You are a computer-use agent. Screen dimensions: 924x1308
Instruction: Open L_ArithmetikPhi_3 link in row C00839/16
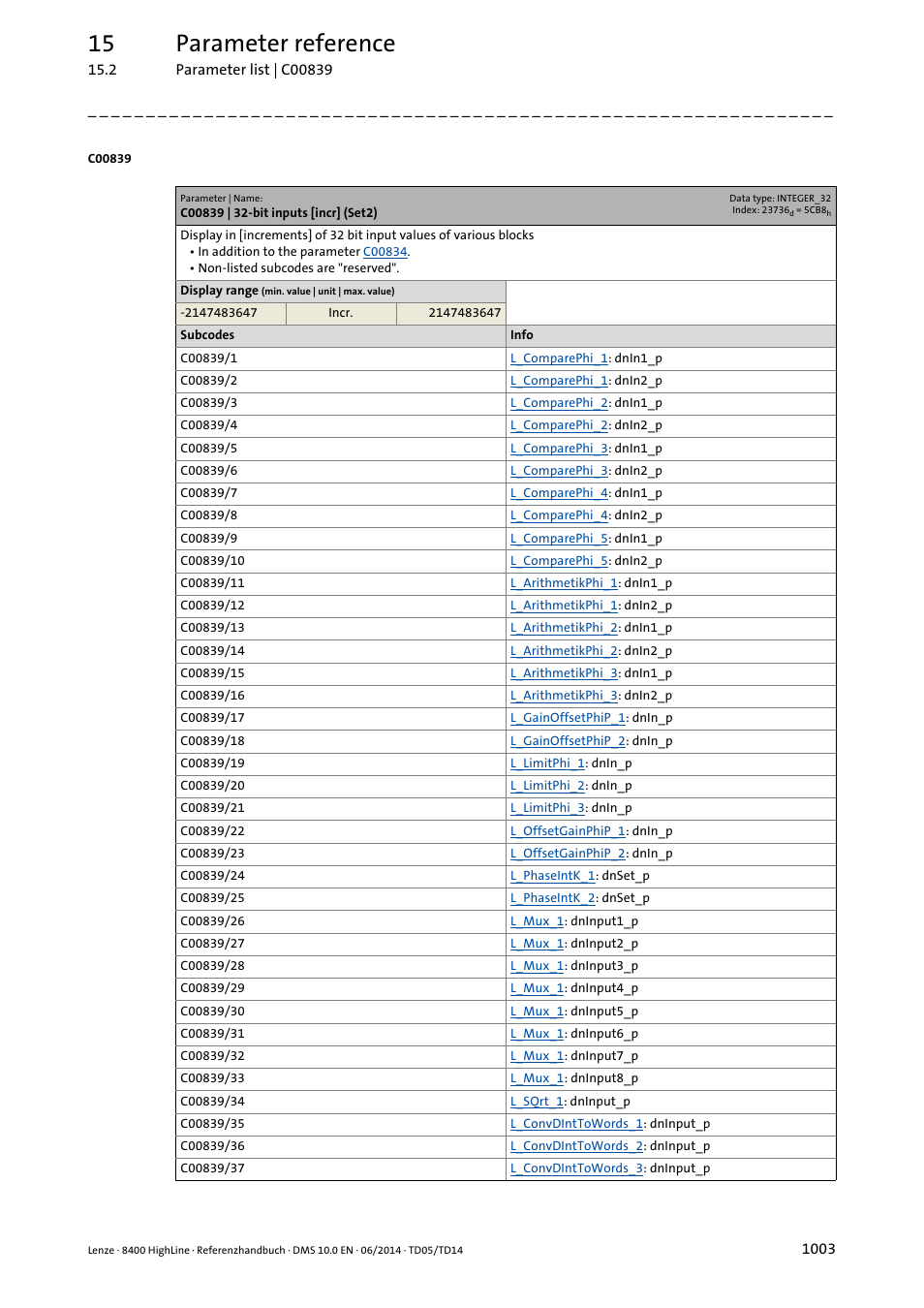coord(564,696)
